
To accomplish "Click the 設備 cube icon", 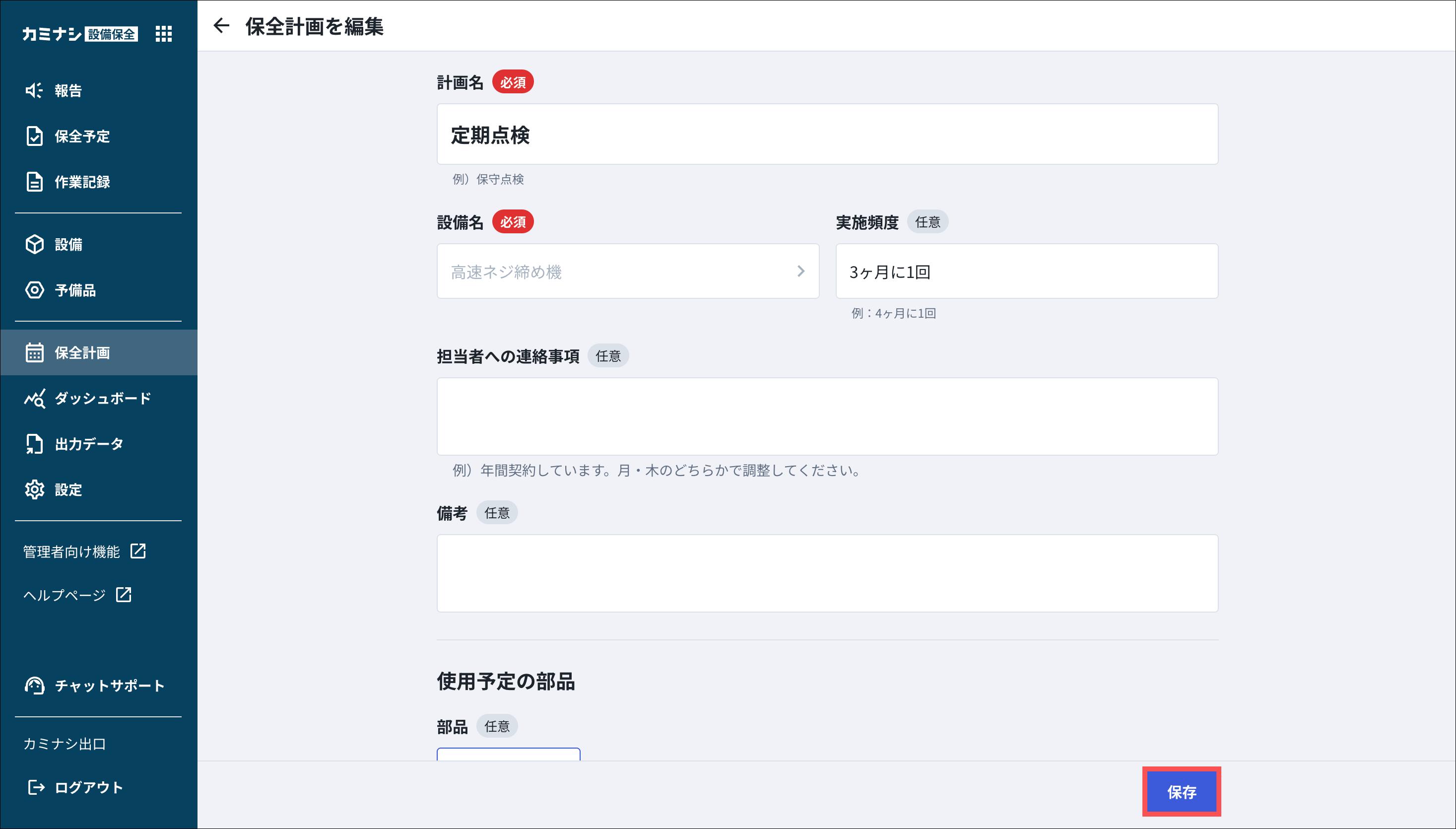I will click(34, 244).
